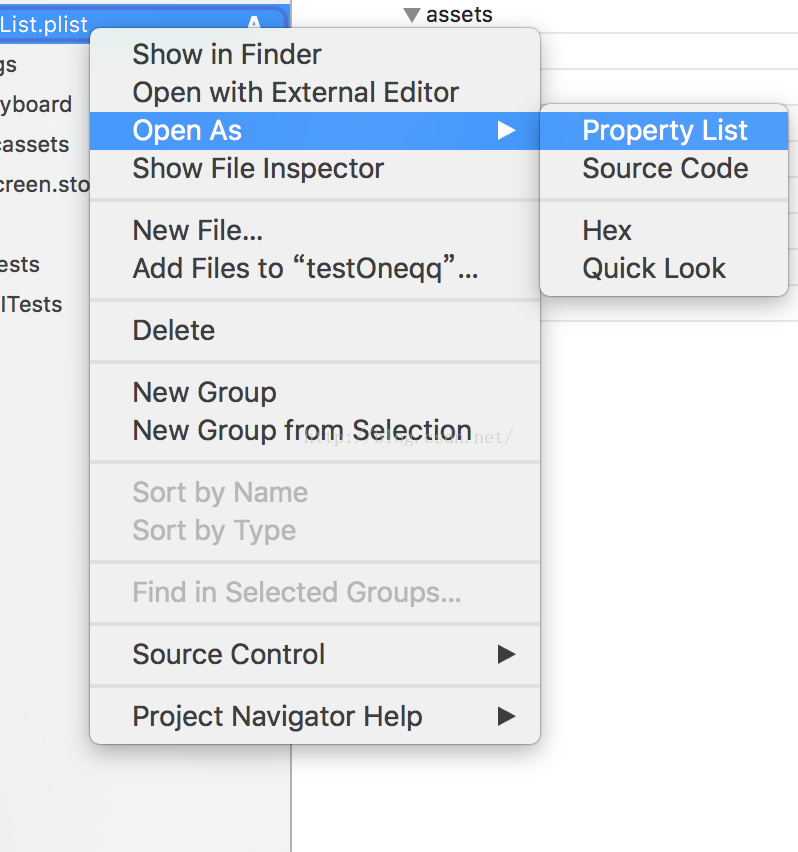
Task: Select the yboard file in the navigator
Action: coord(36,105)
